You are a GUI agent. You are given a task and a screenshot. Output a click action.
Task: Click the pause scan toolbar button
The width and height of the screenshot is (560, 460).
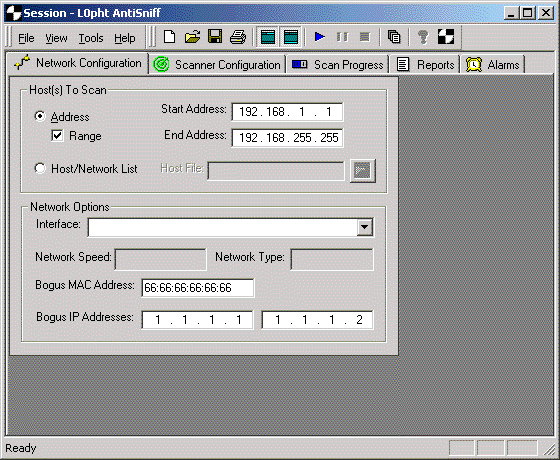[x=342, y=37]
